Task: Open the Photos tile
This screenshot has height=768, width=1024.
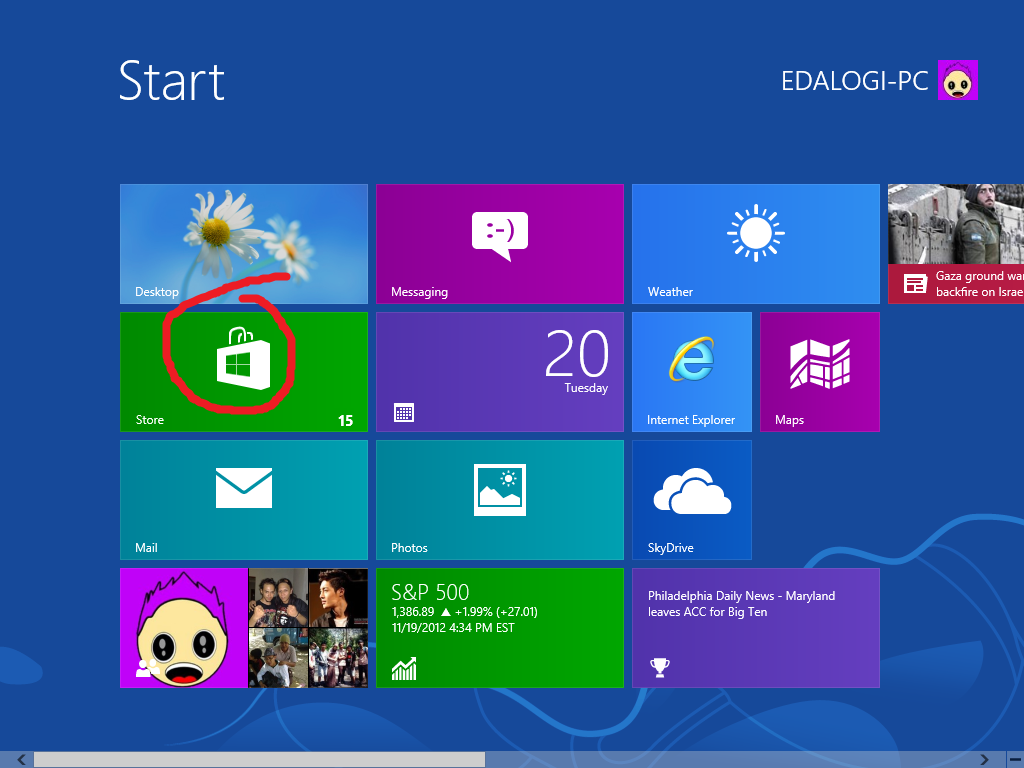Action: [x=500, y=500]
